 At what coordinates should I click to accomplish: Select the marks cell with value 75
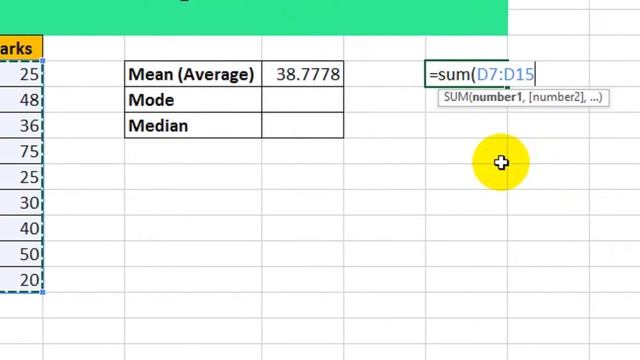tap(21, 151)
